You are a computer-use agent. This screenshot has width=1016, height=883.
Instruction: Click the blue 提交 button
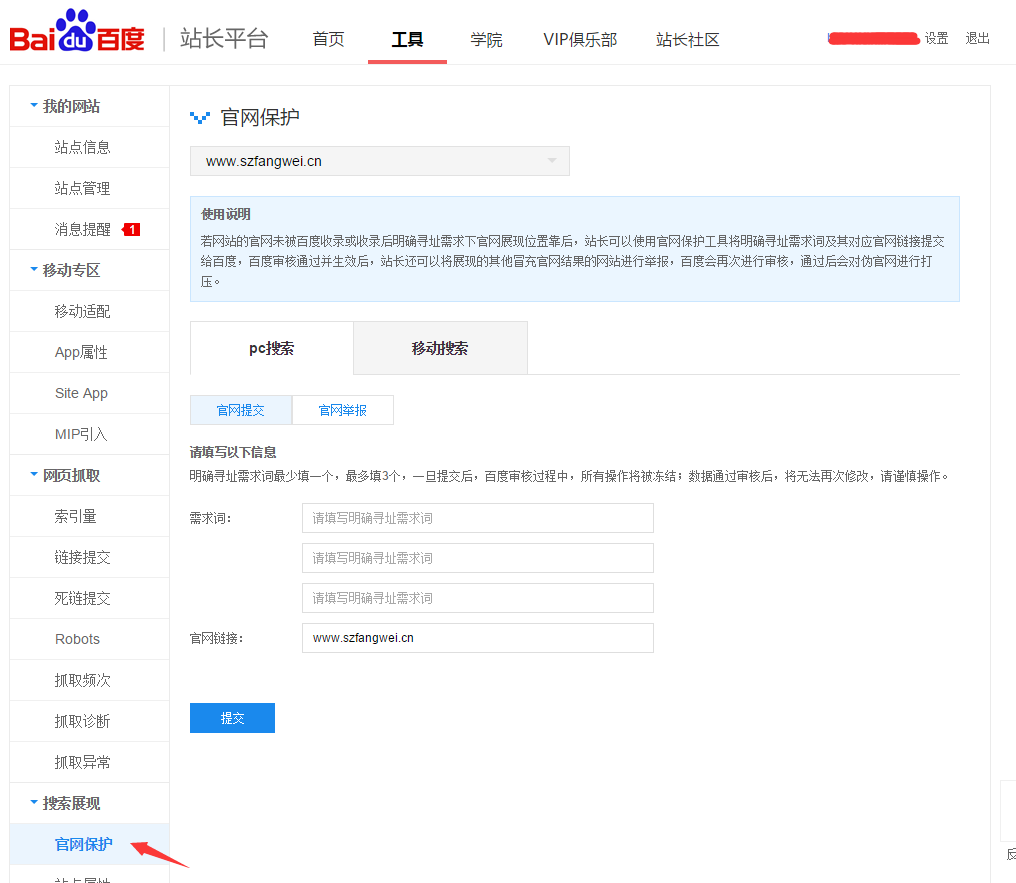pos(232,718)
